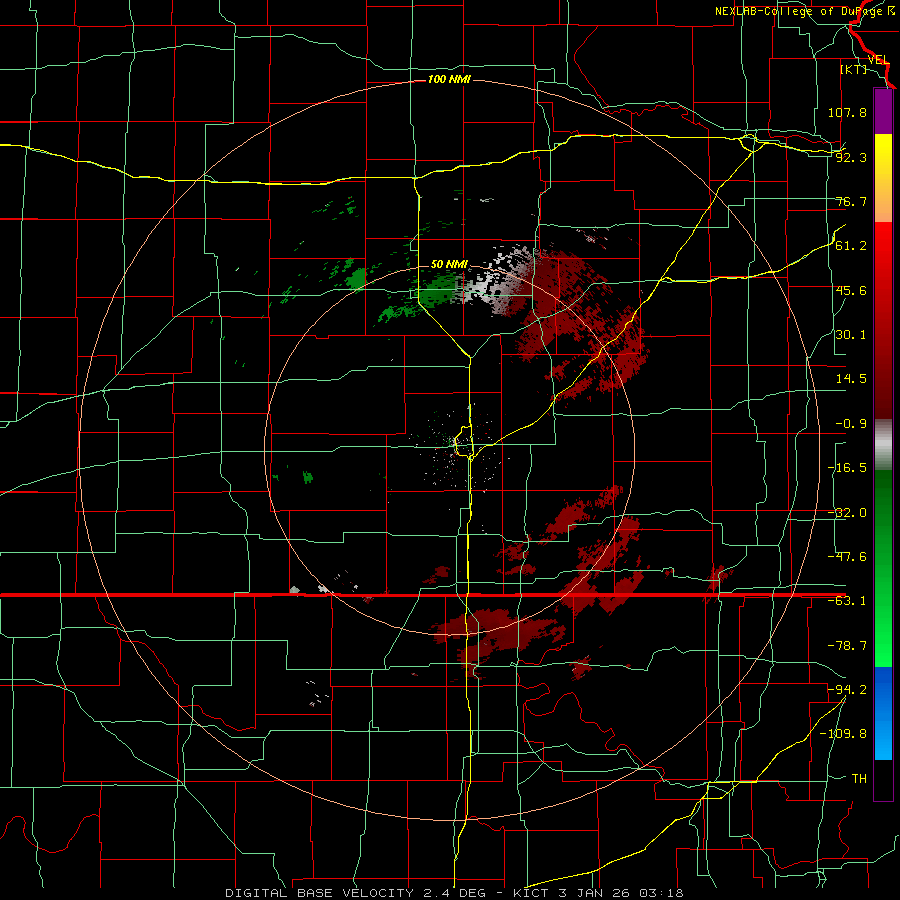Pick the dark TH segment of the color bar
The image size is (900, 900).
tap(883, 779)
